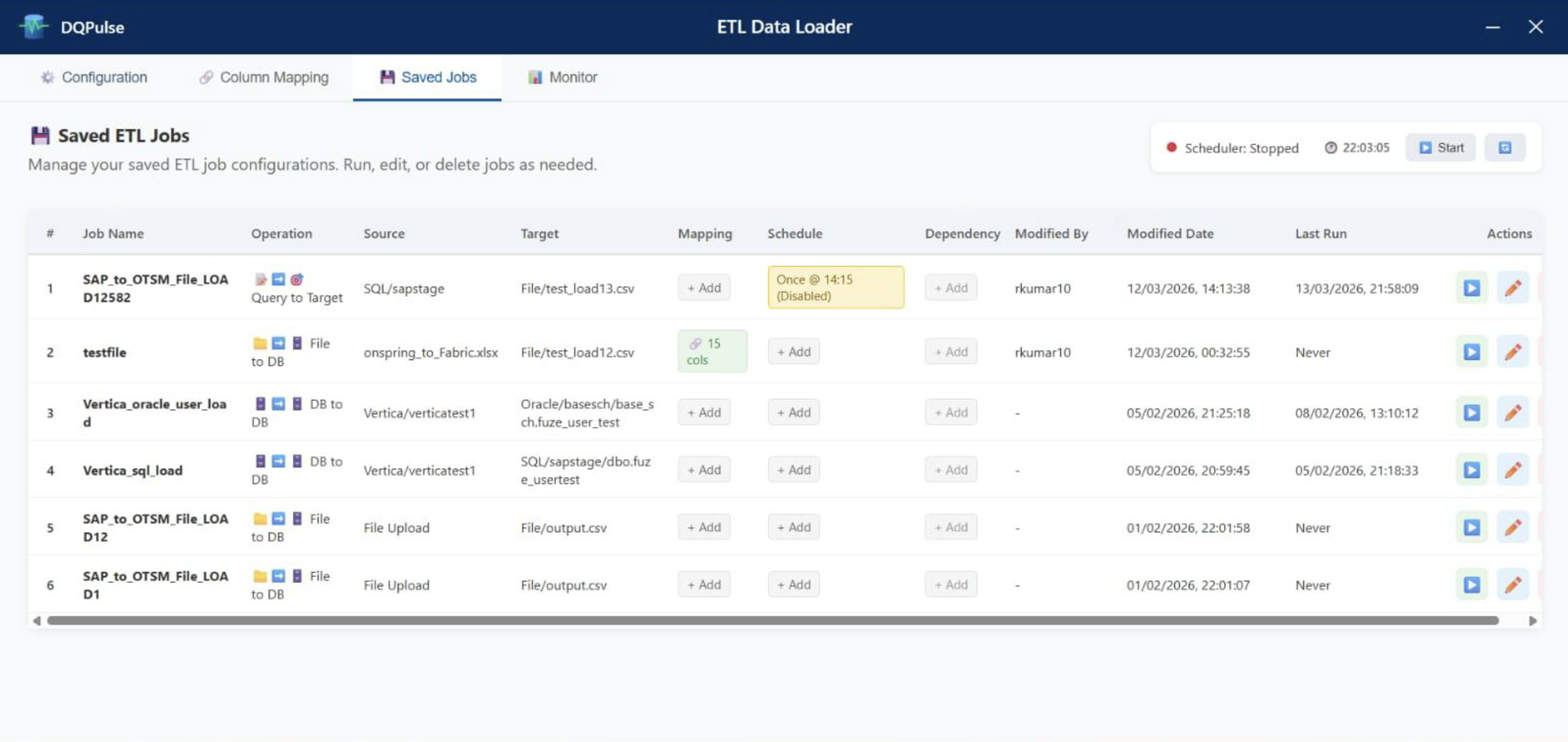Add a mapping for Vertica_sql_load
The image size is (1568, 742).
(704, 470)
